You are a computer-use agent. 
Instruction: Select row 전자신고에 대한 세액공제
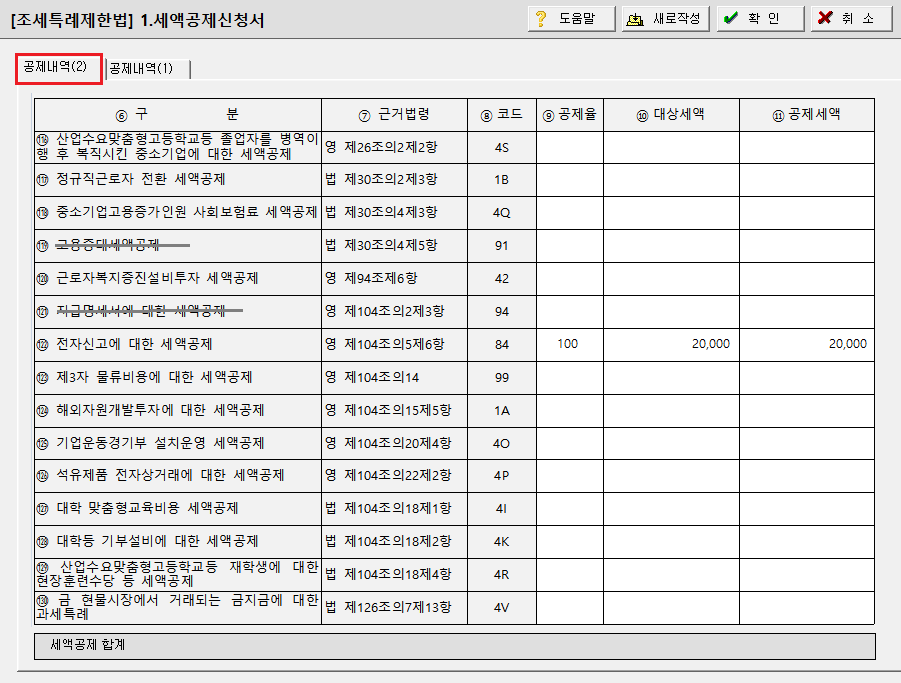tap(178, 345)
